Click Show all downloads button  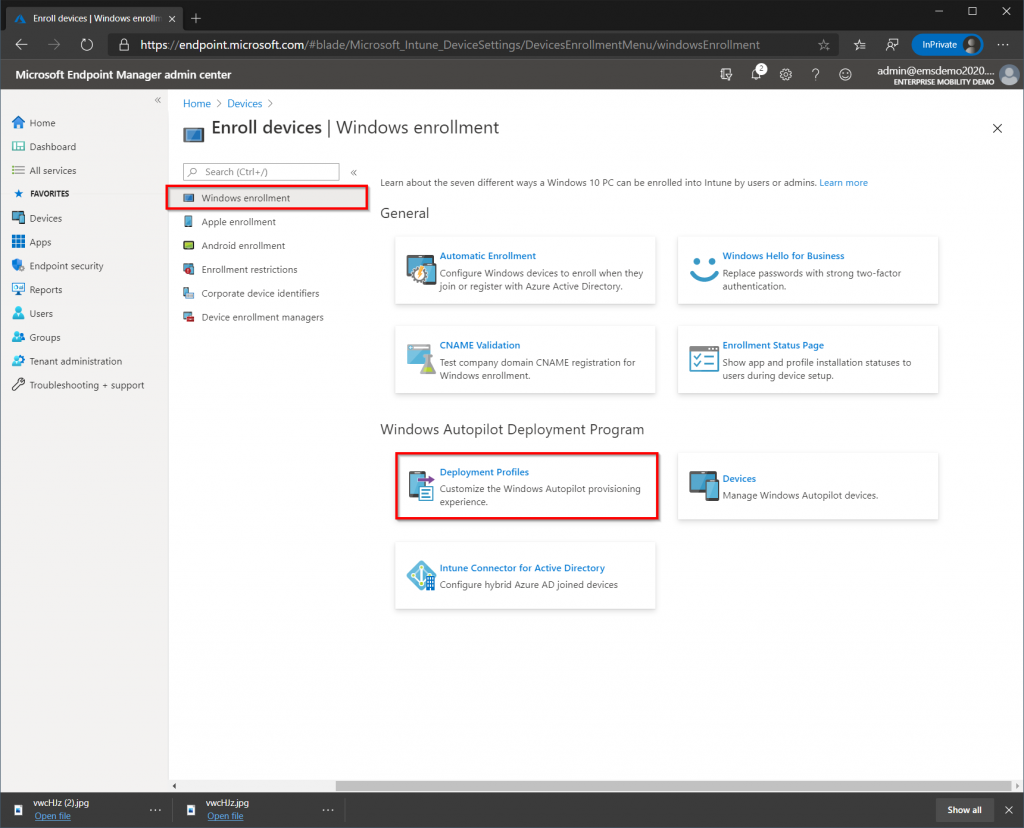click(964, 810)
